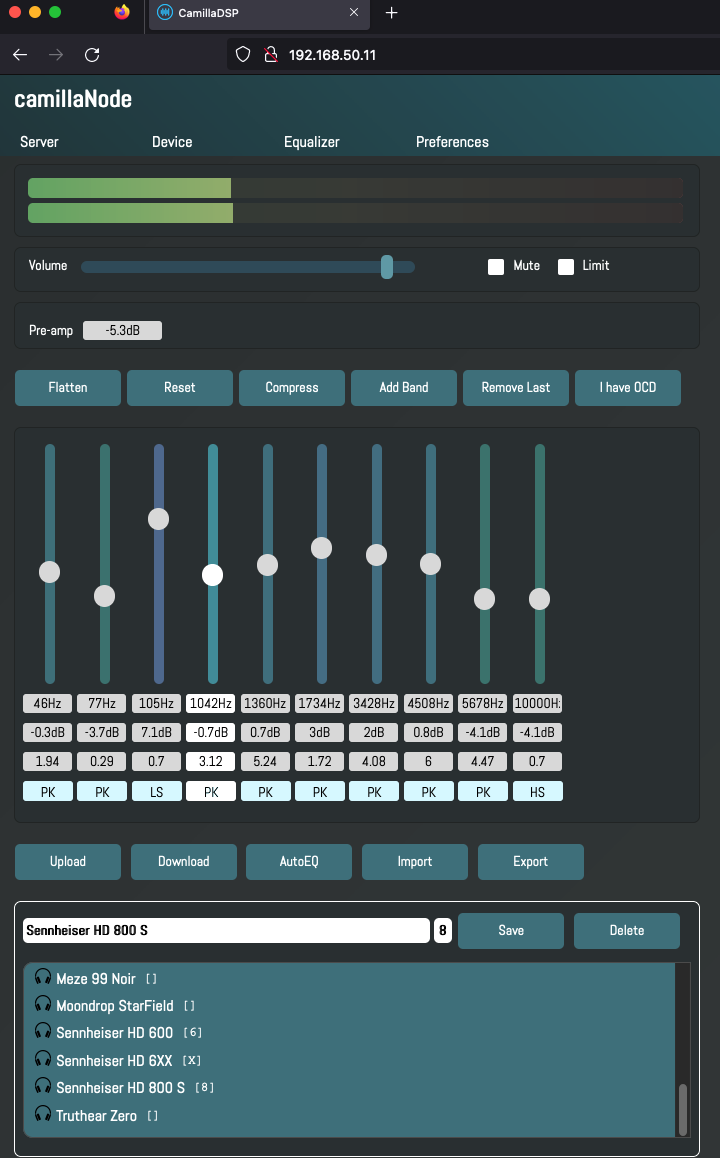Click the PK filter type of 3428Hz band
The width and height of the screenshot is (720, 1158).
(x=374, y=792)
